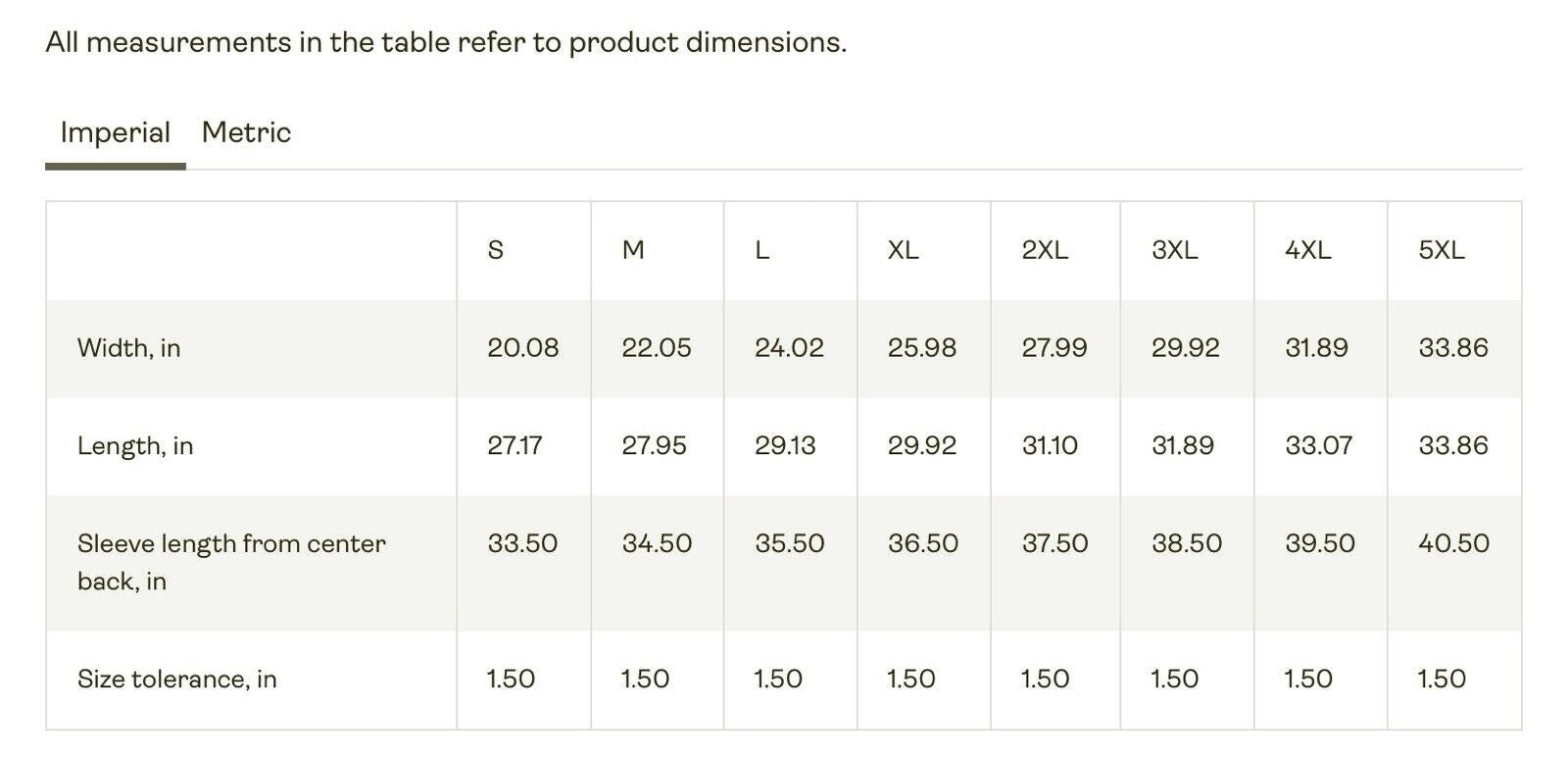The image size is (1568, 760).
Task: Select the Imperial tab
Action: coord(115,132)
